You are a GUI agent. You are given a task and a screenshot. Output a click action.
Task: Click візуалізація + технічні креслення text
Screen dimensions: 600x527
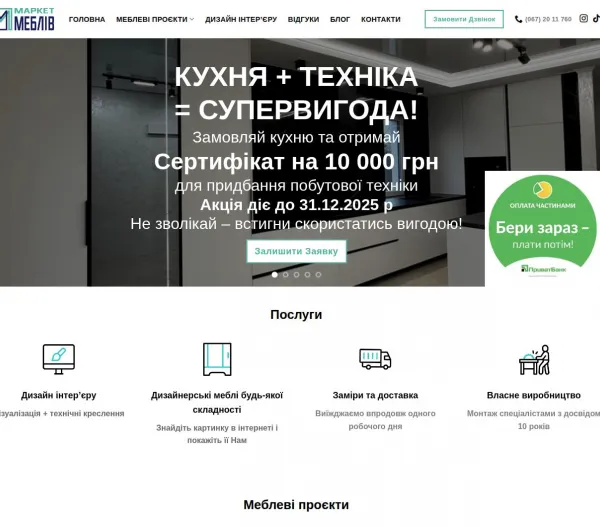click(x=62, y=413)
